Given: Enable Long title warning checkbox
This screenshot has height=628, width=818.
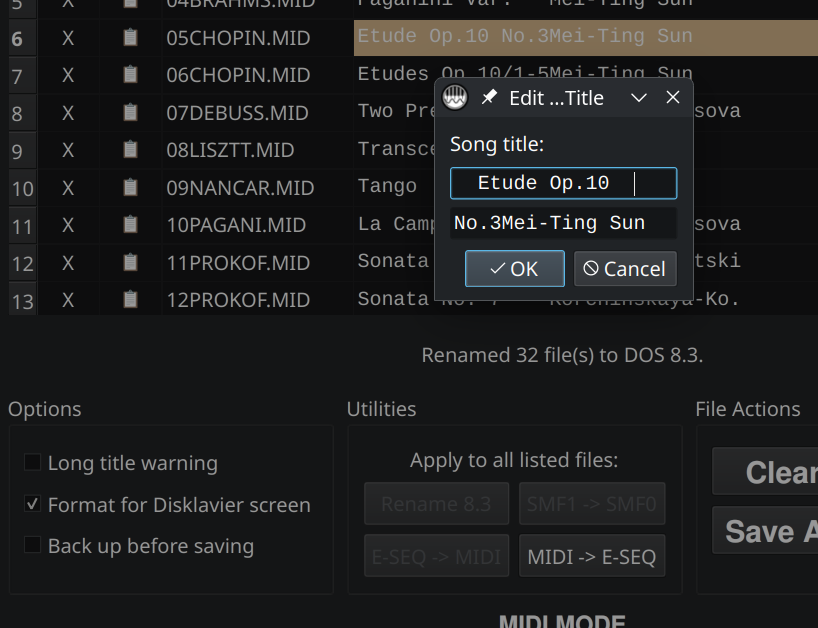Looking at the screenshot, I should pos(33,463).
